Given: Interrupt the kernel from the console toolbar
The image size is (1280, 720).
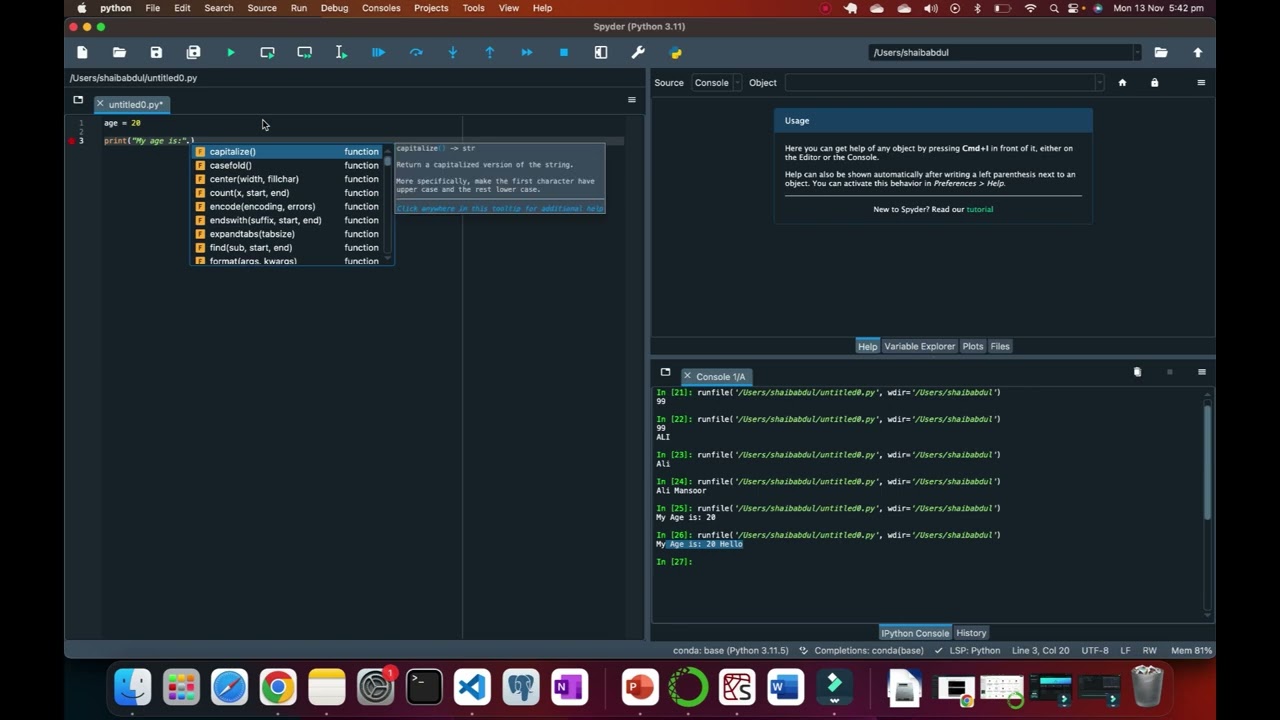Looking at the screenshot, I should [x=1169, y=372].
